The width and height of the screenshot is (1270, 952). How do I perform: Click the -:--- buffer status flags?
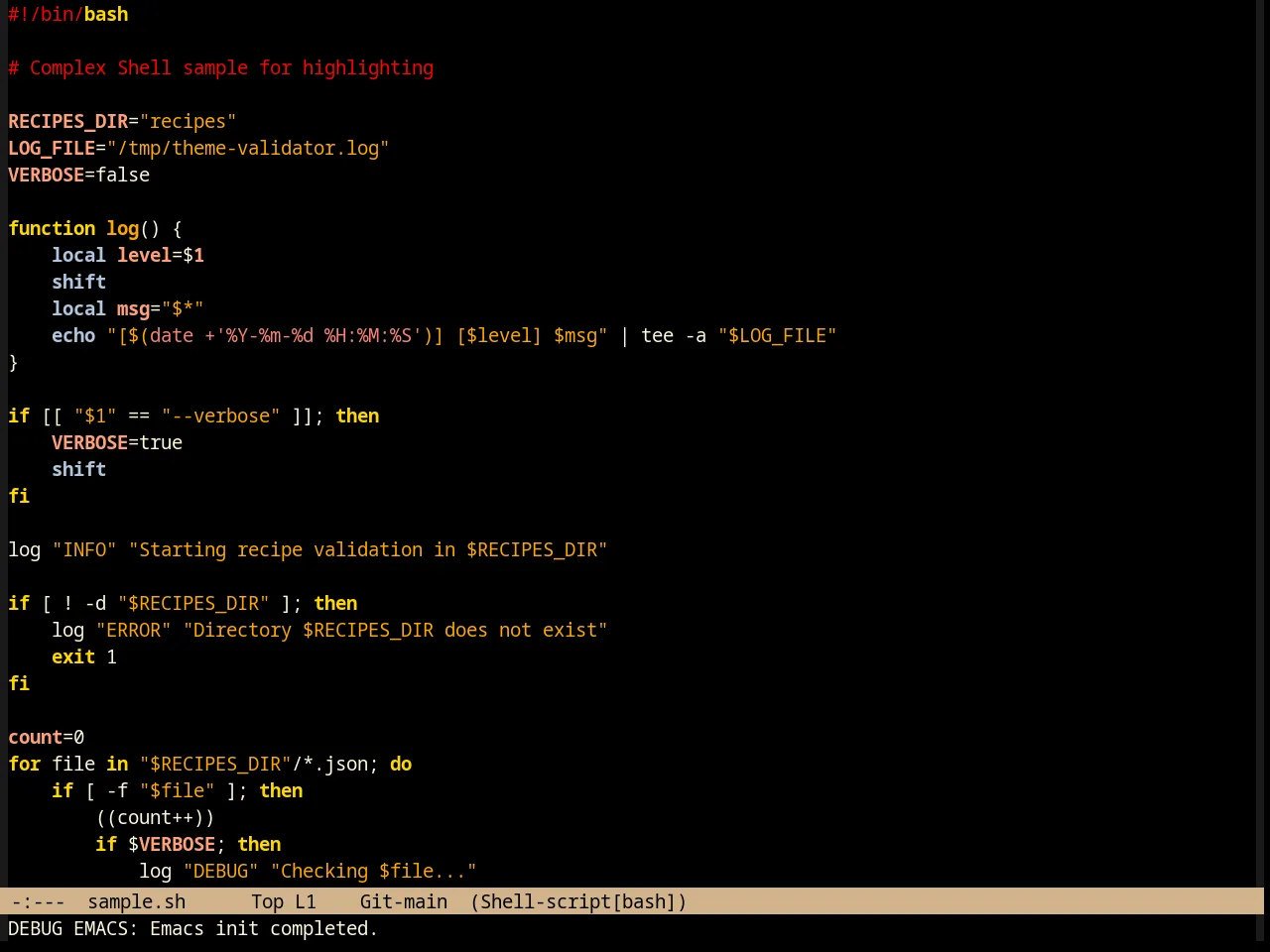click(38, 901)
